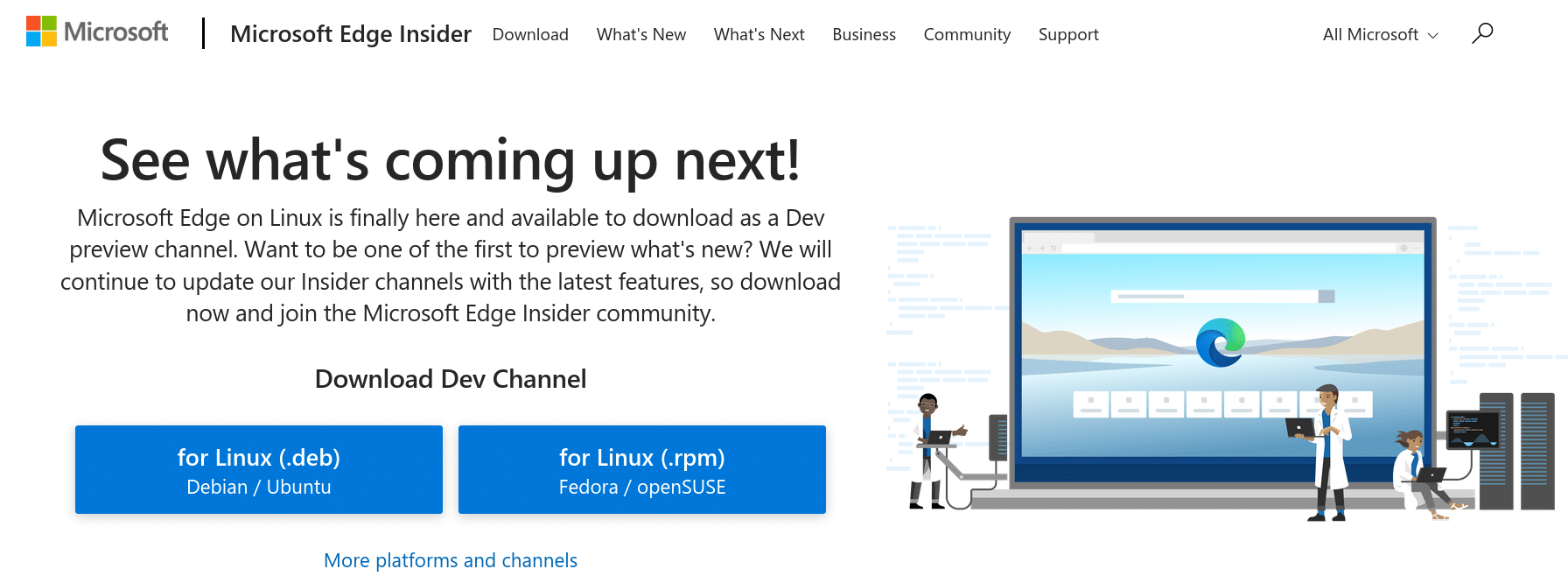Go to What's New page
This screenshot has height=576, width=1568.
point(641,34)
